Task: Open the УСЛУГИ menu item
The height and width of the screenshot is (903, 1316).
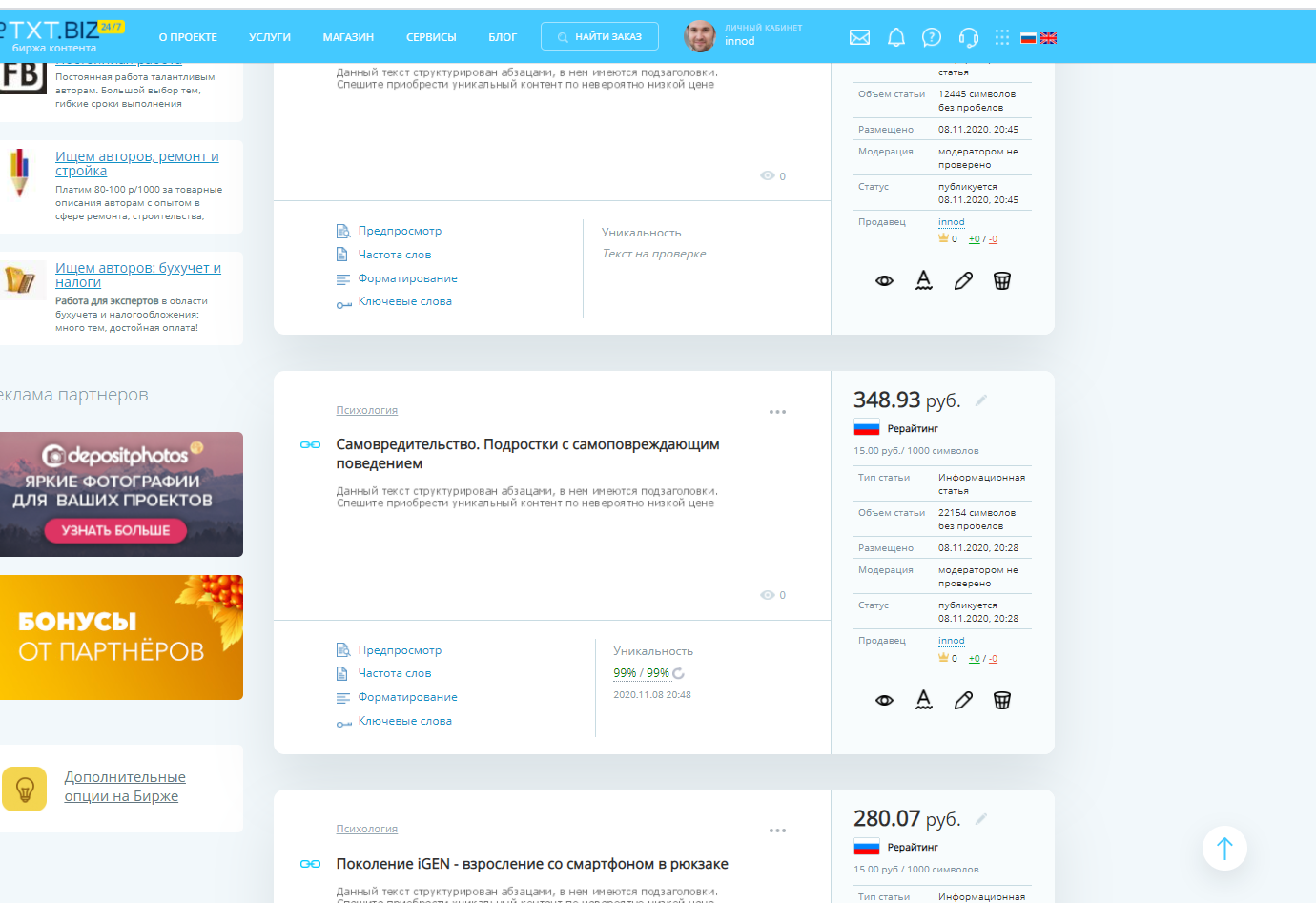Action: [269, 37]
